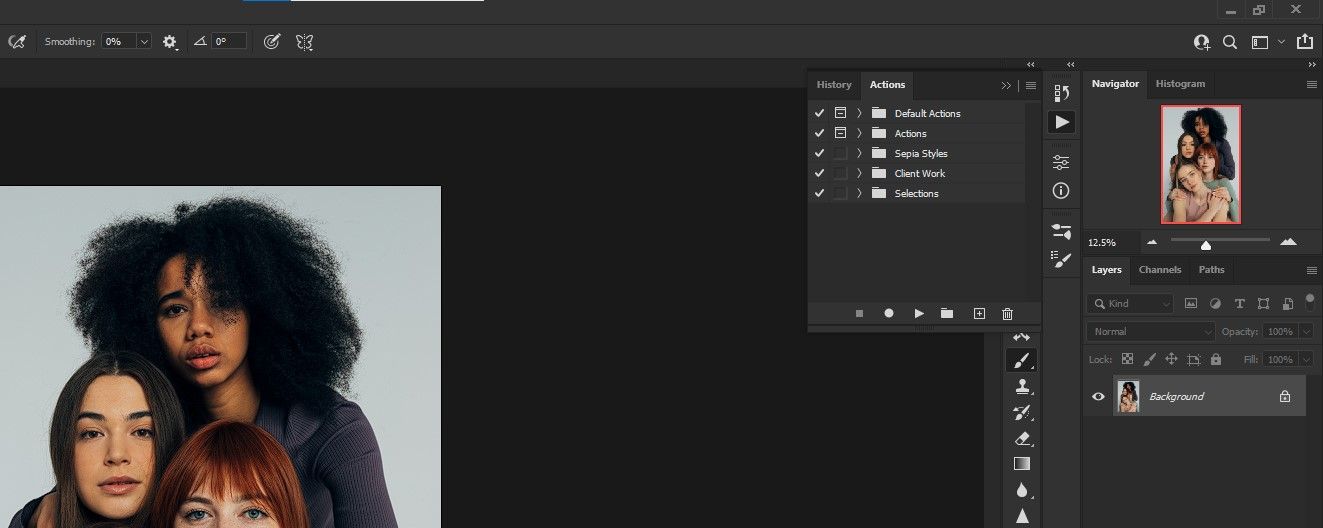Filter layers by adjustment layers icon
Image resolution: width=1323 pixels, height=528 pixels.
pyautogui.click(x=1215, y=303)
